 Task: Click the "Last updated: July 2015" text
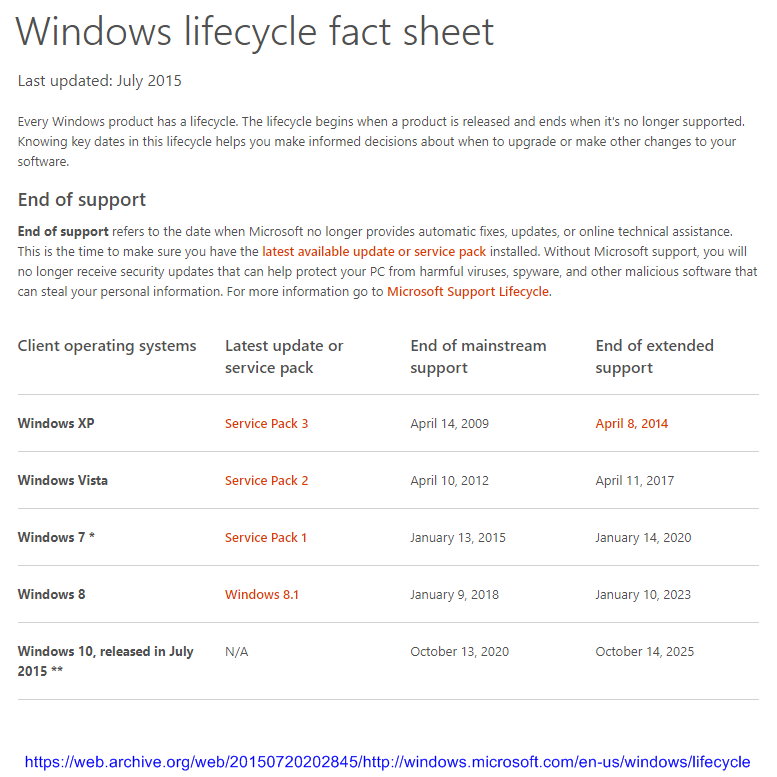click(100, 81)
